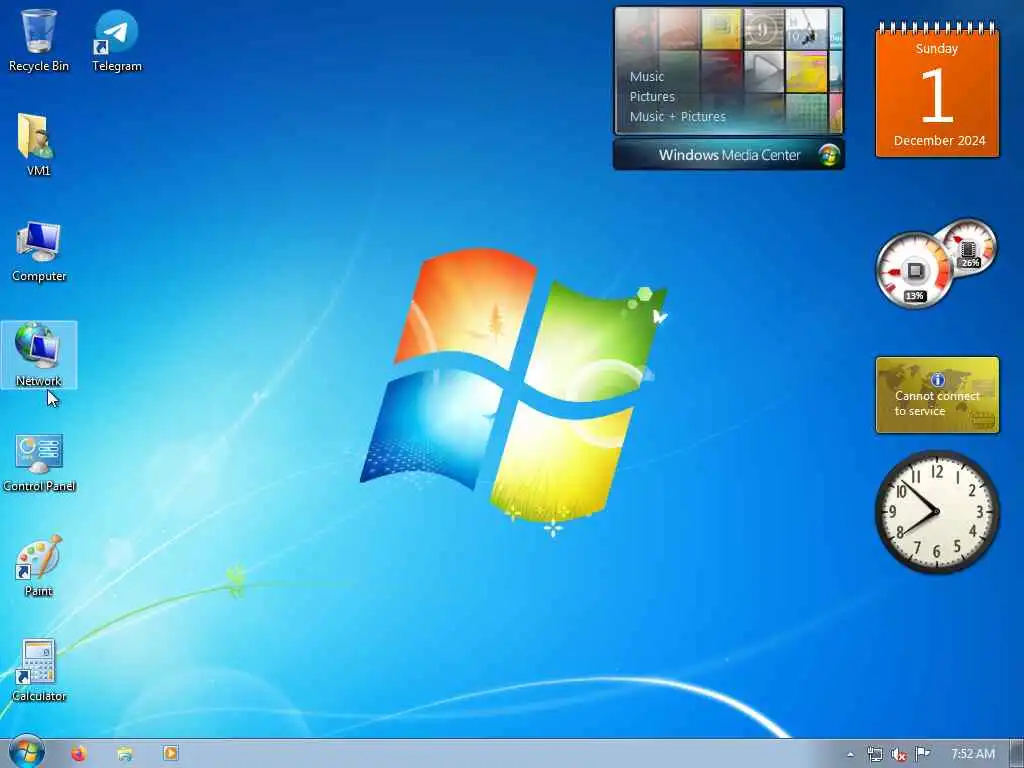This screenshot has width=1024, height=768.
Task: Select the Network desktop icon
Action: (x=39, y=355)
